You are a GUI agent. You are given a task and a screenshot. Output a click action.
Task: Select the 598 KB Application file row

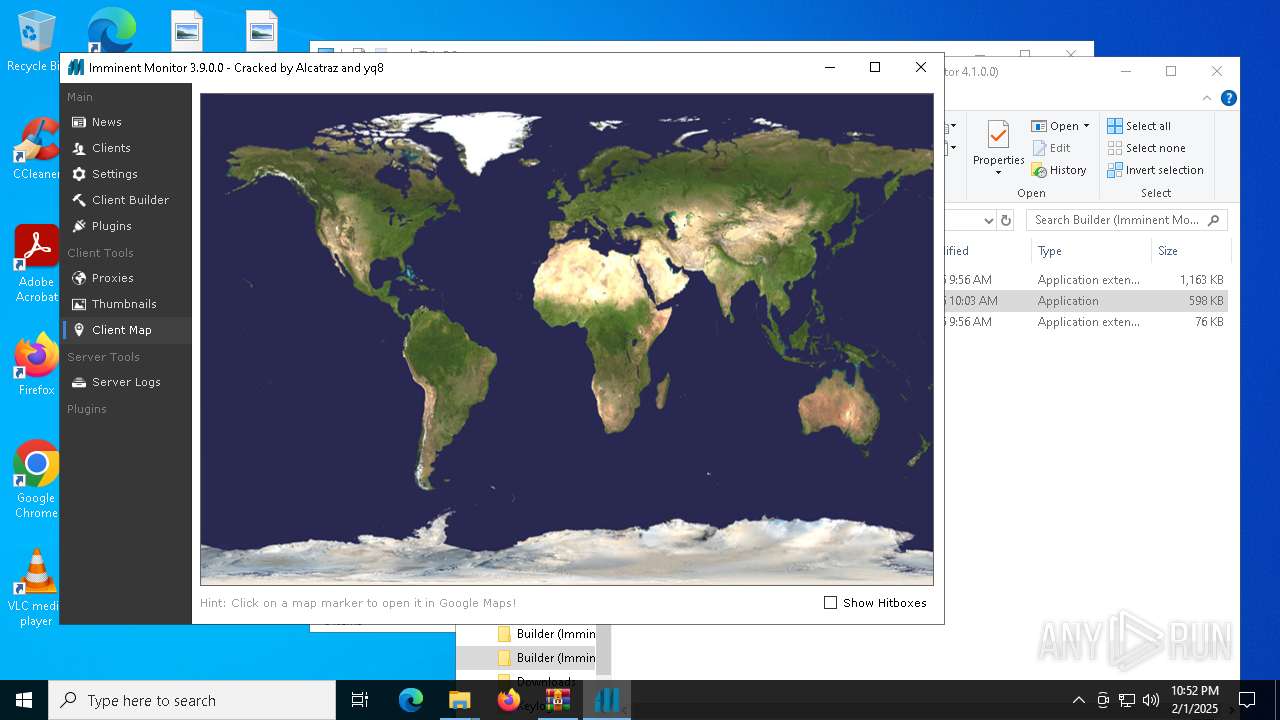tap(1086, 301)
